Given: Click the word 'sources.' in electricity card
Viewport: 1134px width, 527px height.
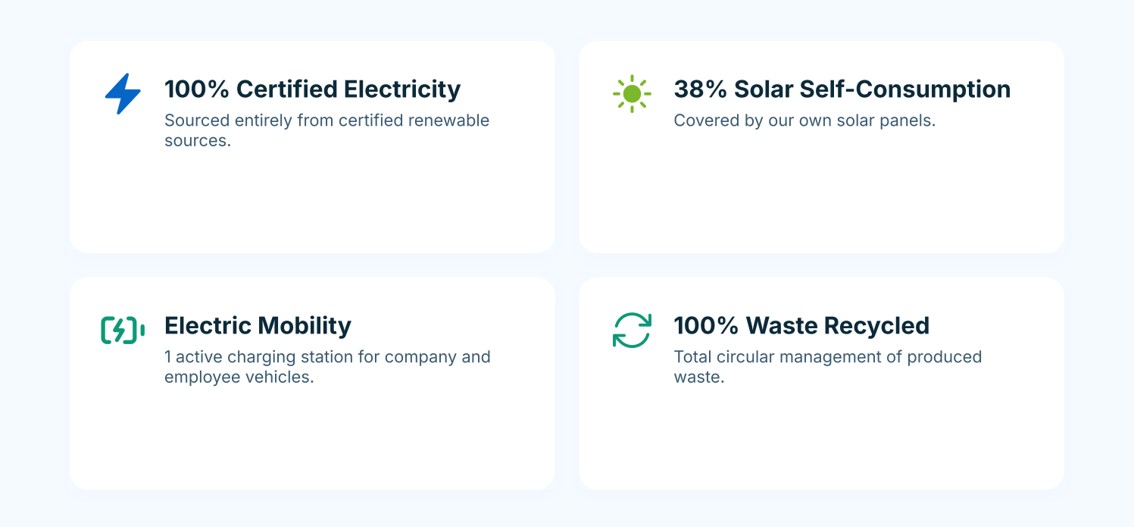Looking at the screenshot, I should tap(197, 141).
